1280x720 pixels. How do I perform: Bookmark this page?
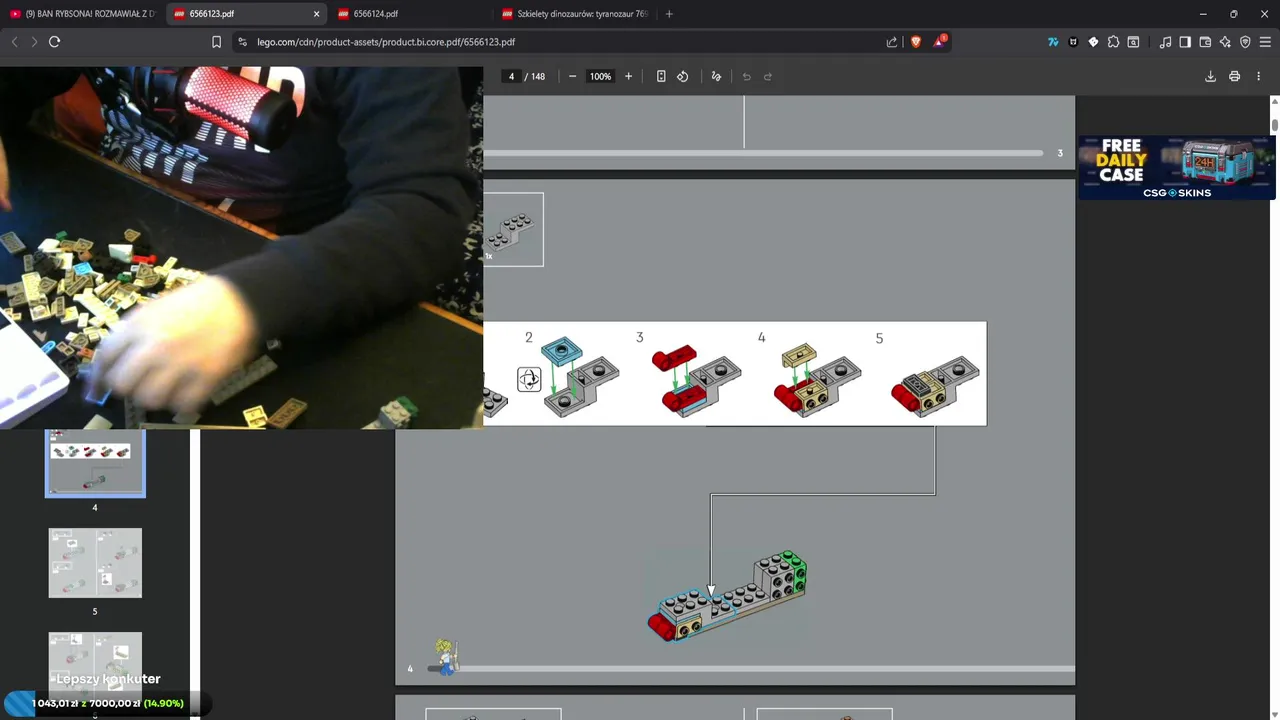pyautogui.click(x=216, y=42)
